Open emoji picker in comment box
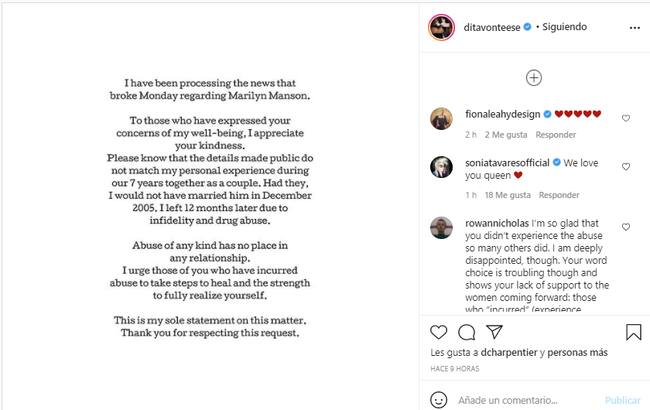650x410 pixels. click(x=438, y=400)
